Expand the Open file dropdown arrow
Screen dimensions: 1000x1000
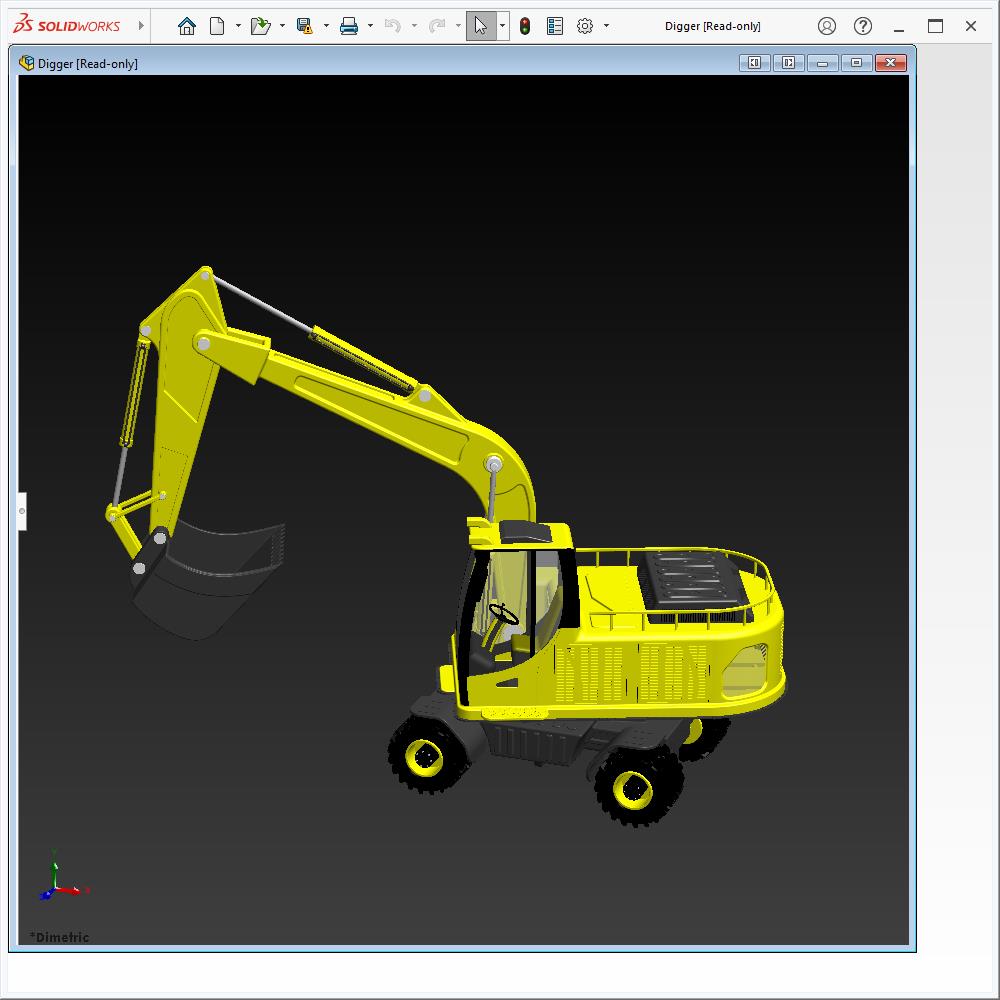[282, 26]
